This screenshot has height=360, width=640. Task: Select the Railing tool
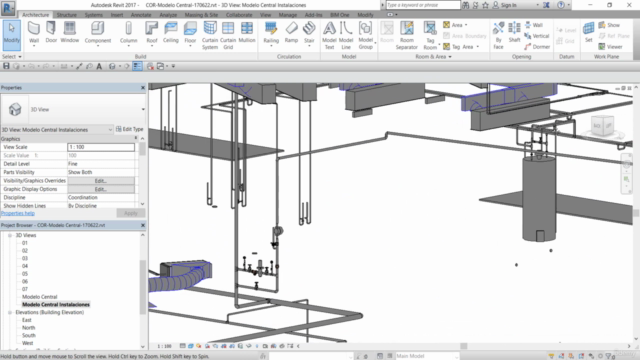pyautogui.click(x=271, y=33)
